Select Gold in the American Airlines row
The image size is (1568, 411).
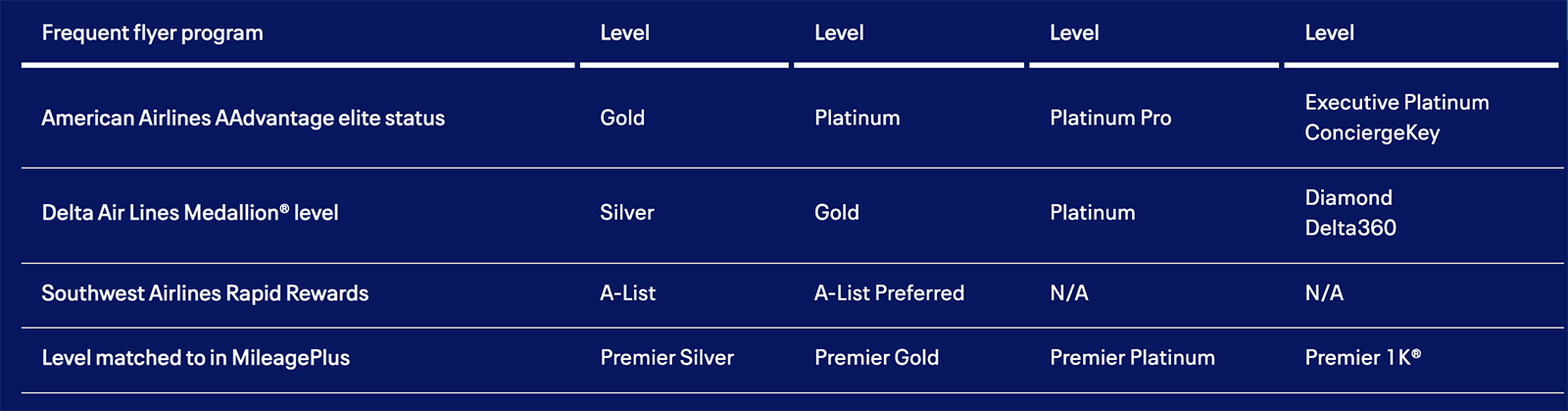pyautogui.click(x=622, y=119)
